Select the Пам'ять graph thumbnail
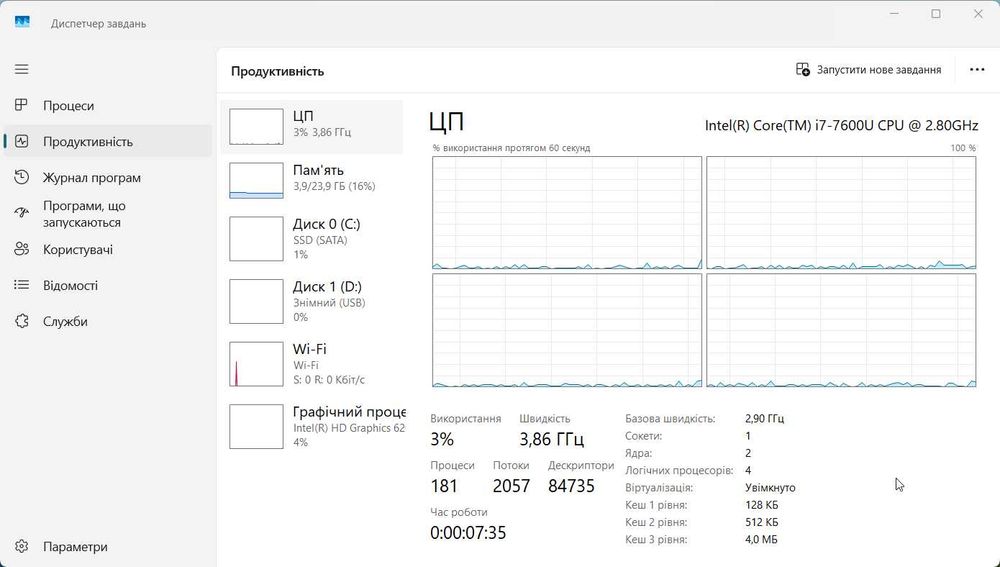Viewport: 1000px width, 567px height. 256,180
